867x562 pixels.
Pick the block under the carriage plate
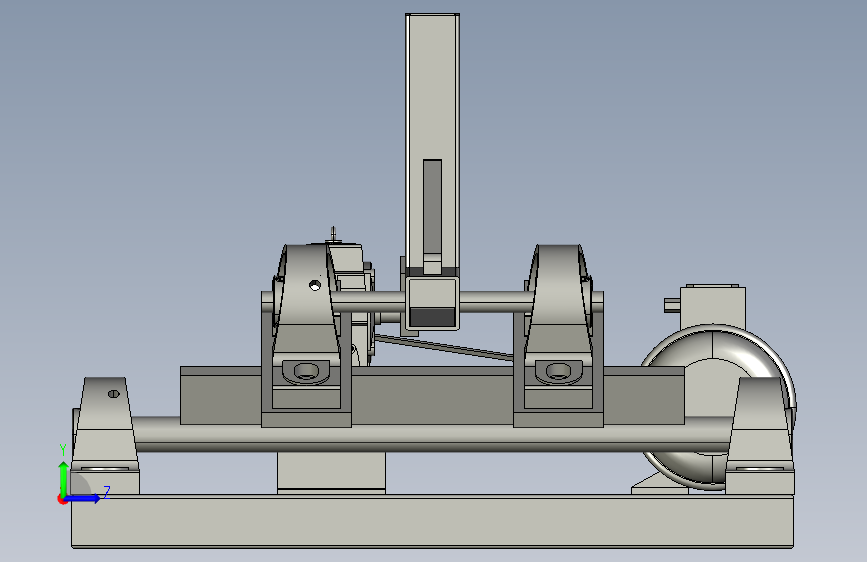pos(331,473)
